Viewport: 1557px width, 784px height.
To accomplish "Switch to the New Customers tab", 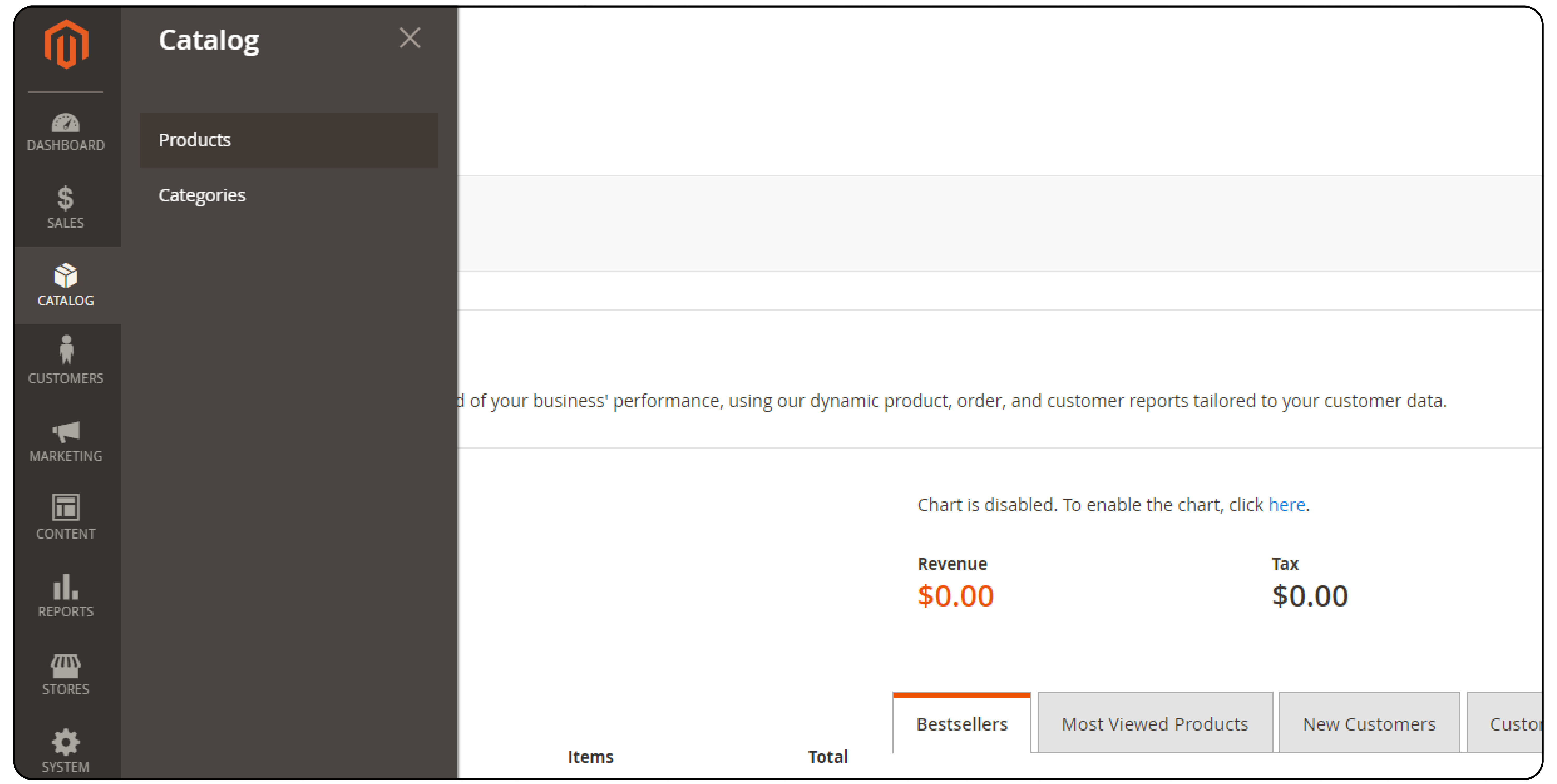I will tap(1369, 723).
